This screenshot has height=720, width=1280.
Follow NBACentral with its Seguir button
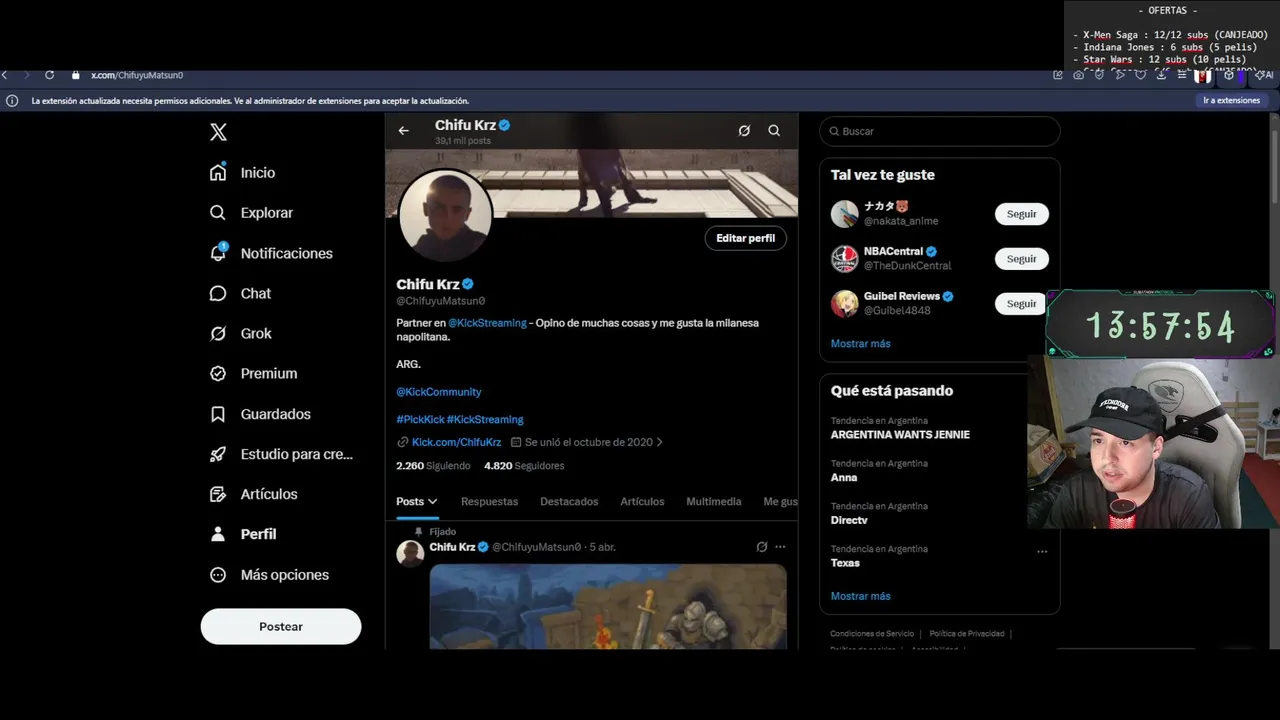[1021, 259]
